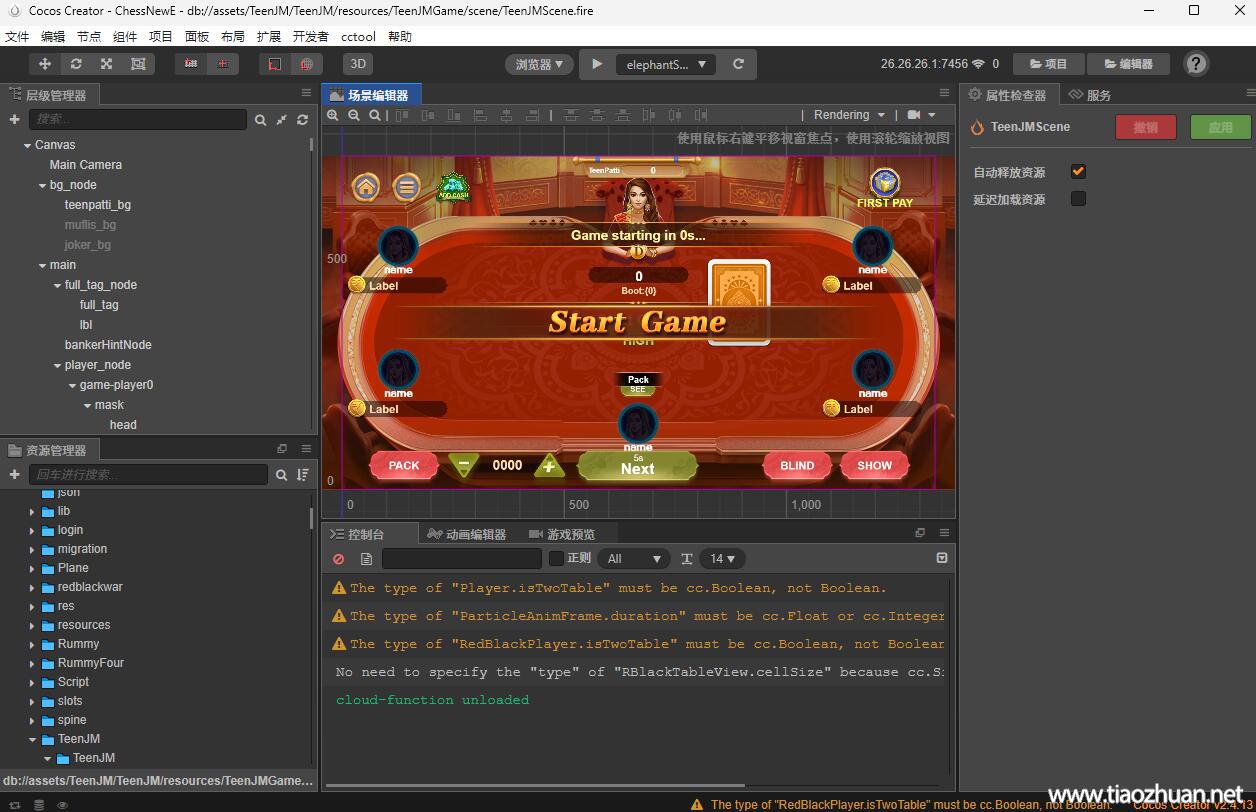Select the move transform tool
Image resolution: width=1256 pixels, height=812 pixels.
point(44,64)
